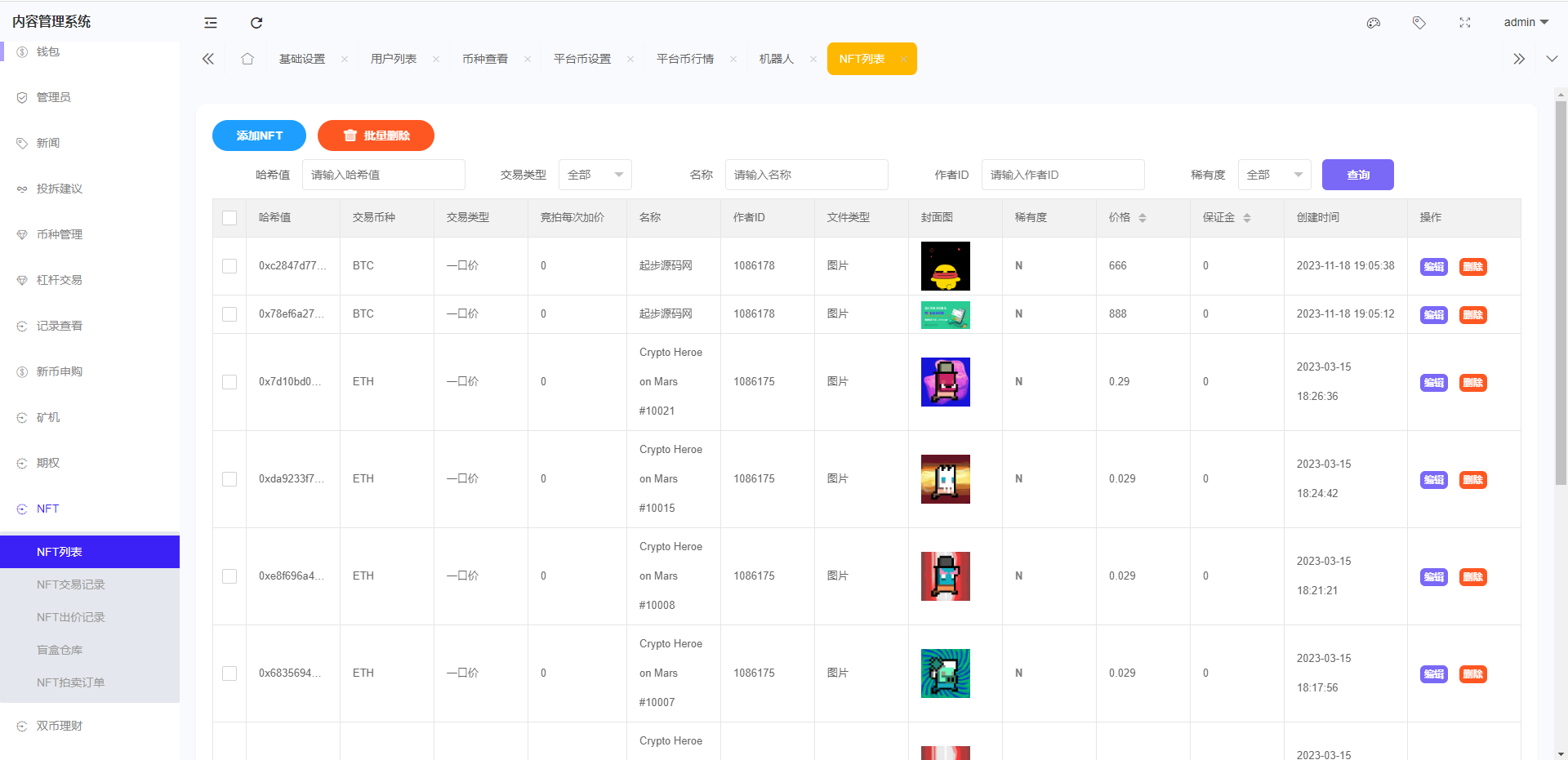Expand the 稀有度 filter dropdown
Image resolution: width=1568 pixels, height=760 pixels.
[1274, 175]
